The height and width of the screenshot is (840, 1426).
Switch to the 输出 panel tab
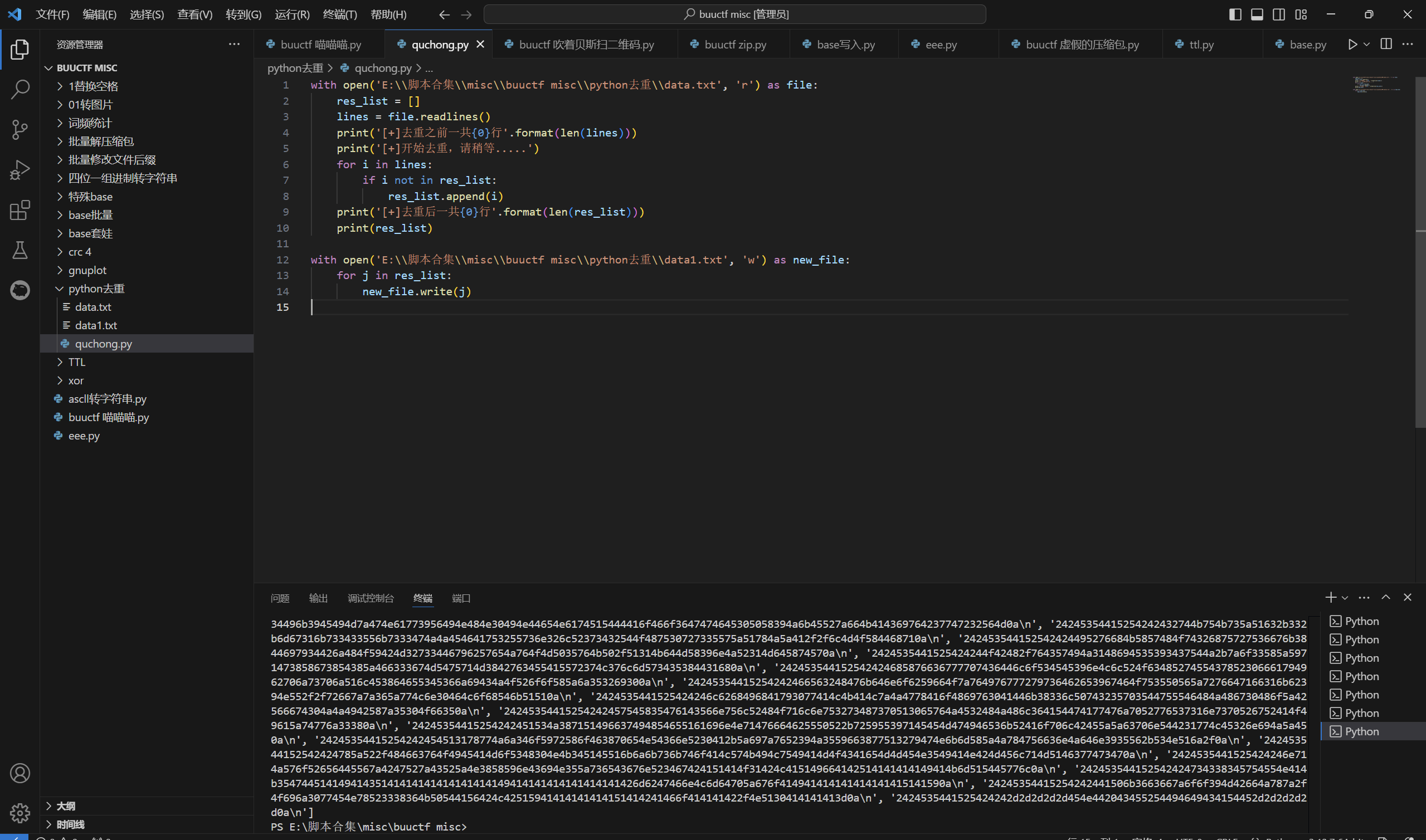click(x=318, y=598)
